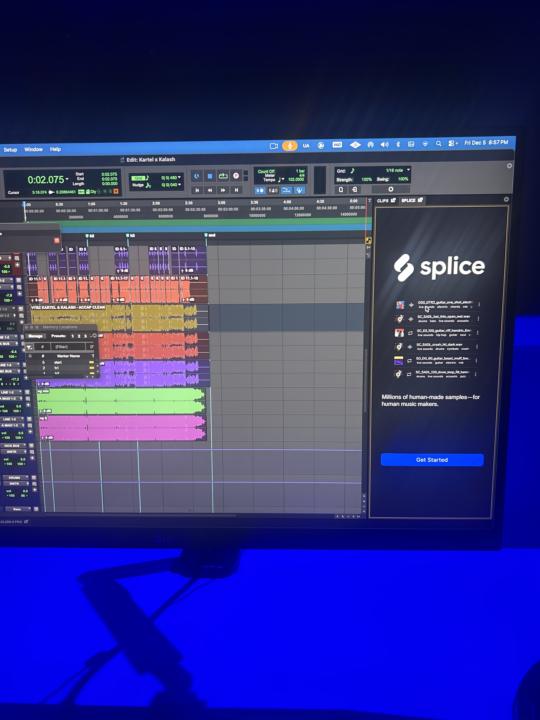Screen dimensions: 540x720
Task: Click fifth Splice sample thumbnail with yellow stripe
Action: click(x=398, y=360)
